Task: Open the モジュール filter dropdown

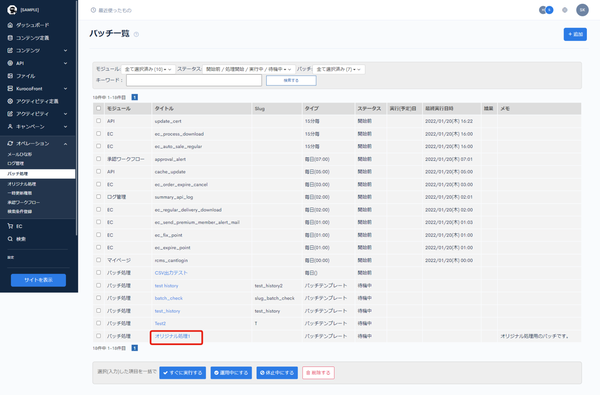Action: click(148, 69)
